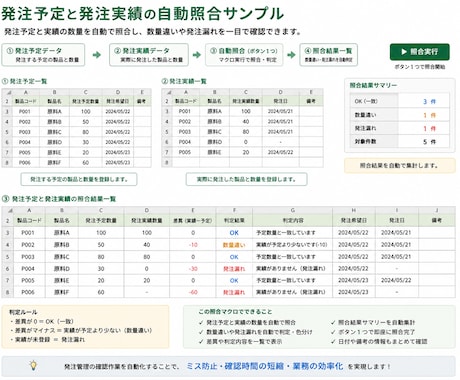Viewport: 460px width, 380px height.
Task: Click rule text 差異が 0 = OK（一致）
Action: click(42, 322)
